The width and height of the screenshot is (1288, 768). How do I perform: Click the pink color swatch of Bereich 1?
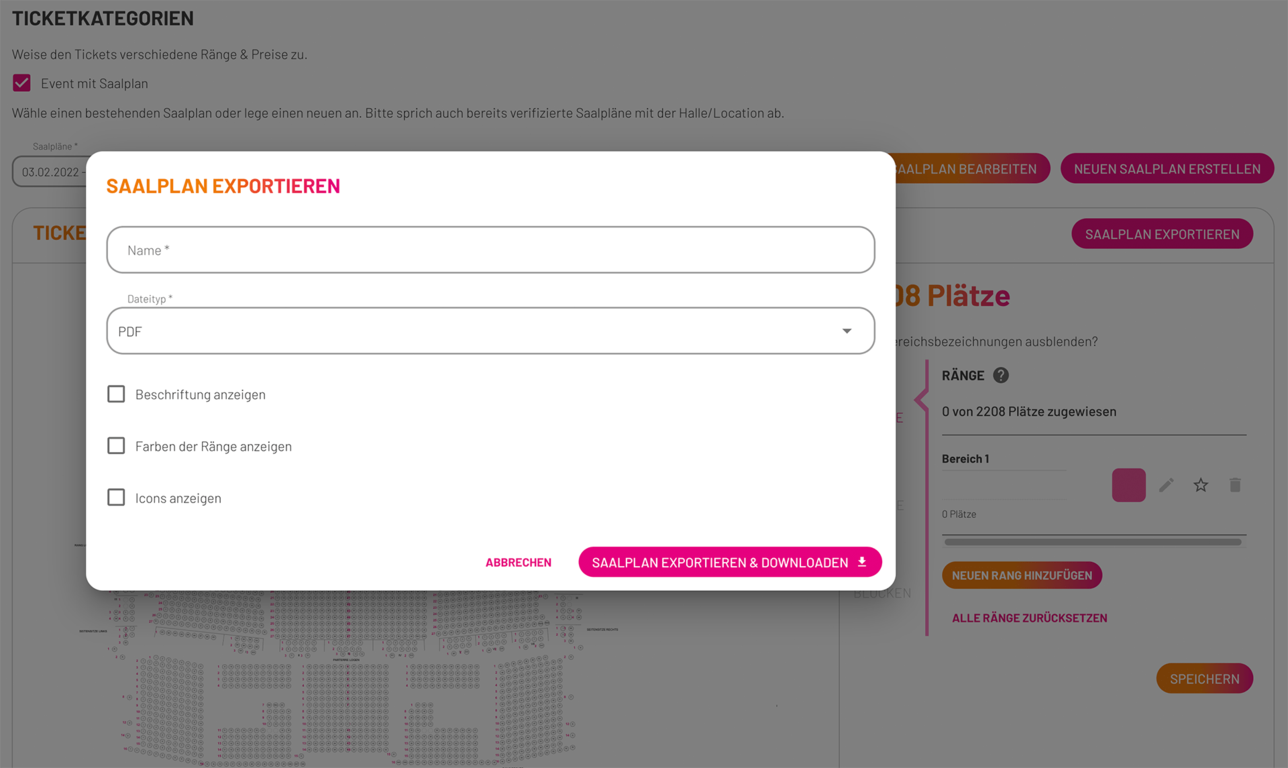tap(1129, 485)
